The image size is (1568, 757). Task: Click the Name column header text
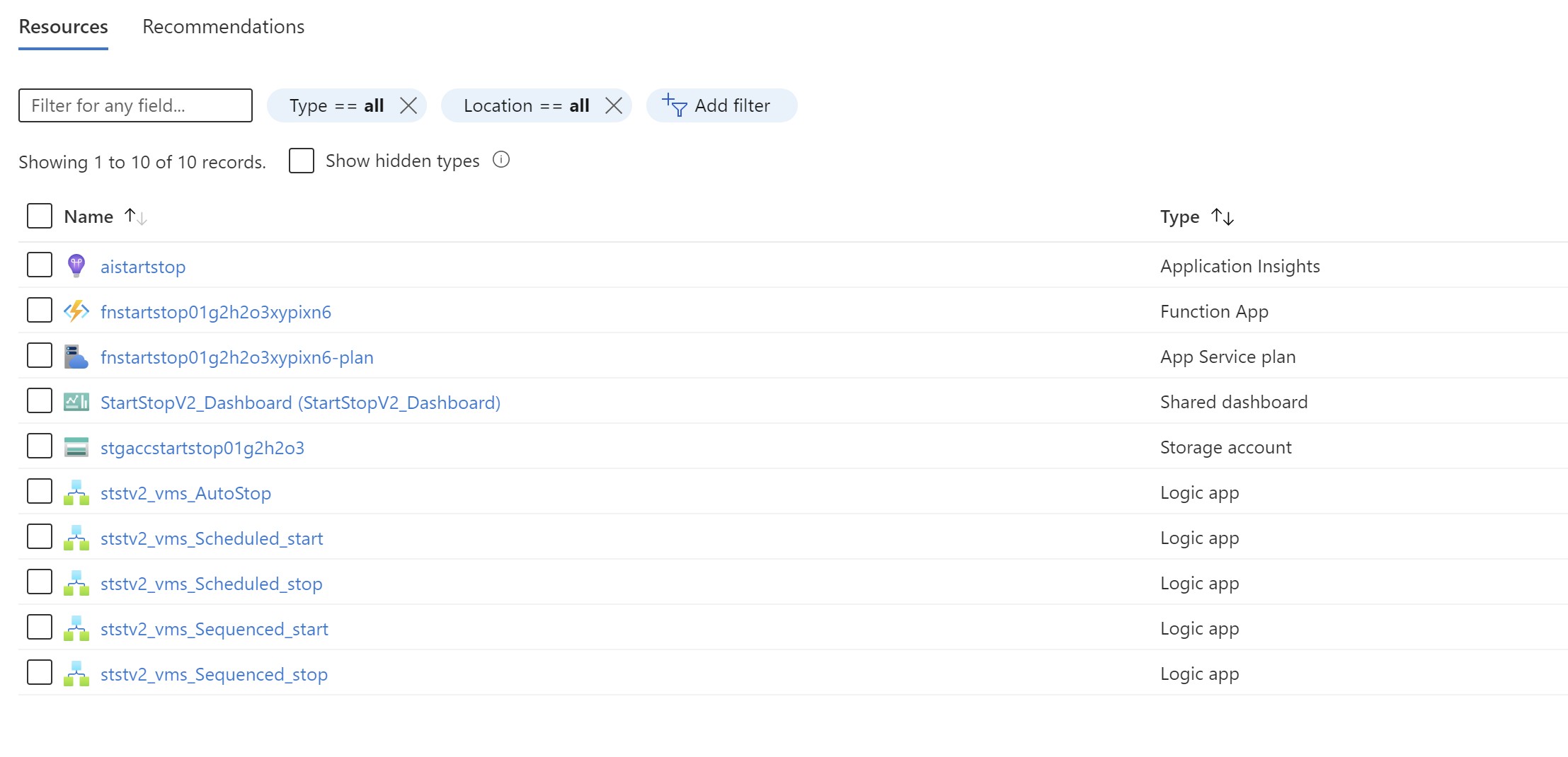click(88, 216)
